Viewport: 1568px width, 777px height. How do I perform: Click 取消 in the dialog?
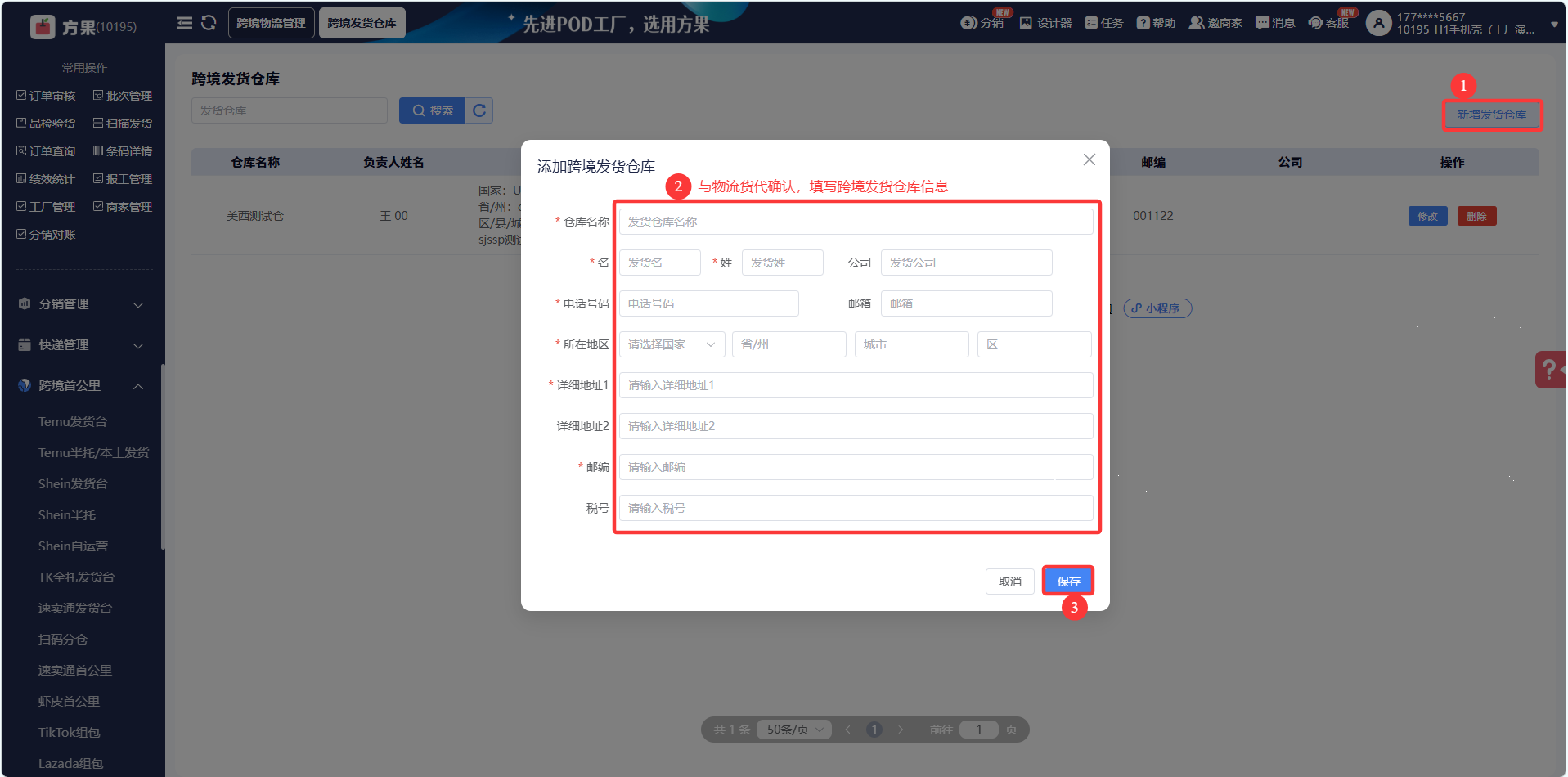[x=1010, y=582]
